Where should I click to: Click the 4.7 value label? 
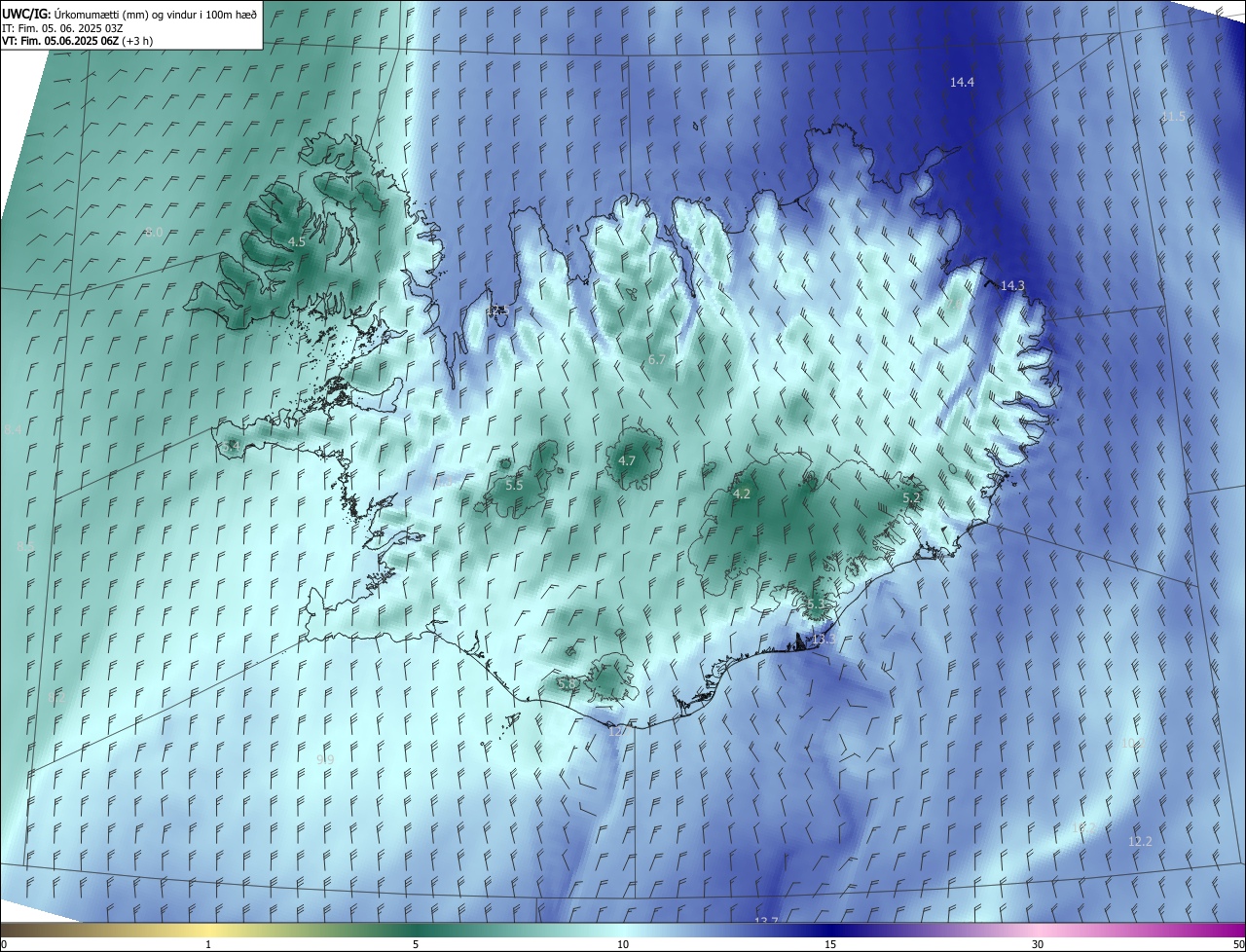click(627, 460)
